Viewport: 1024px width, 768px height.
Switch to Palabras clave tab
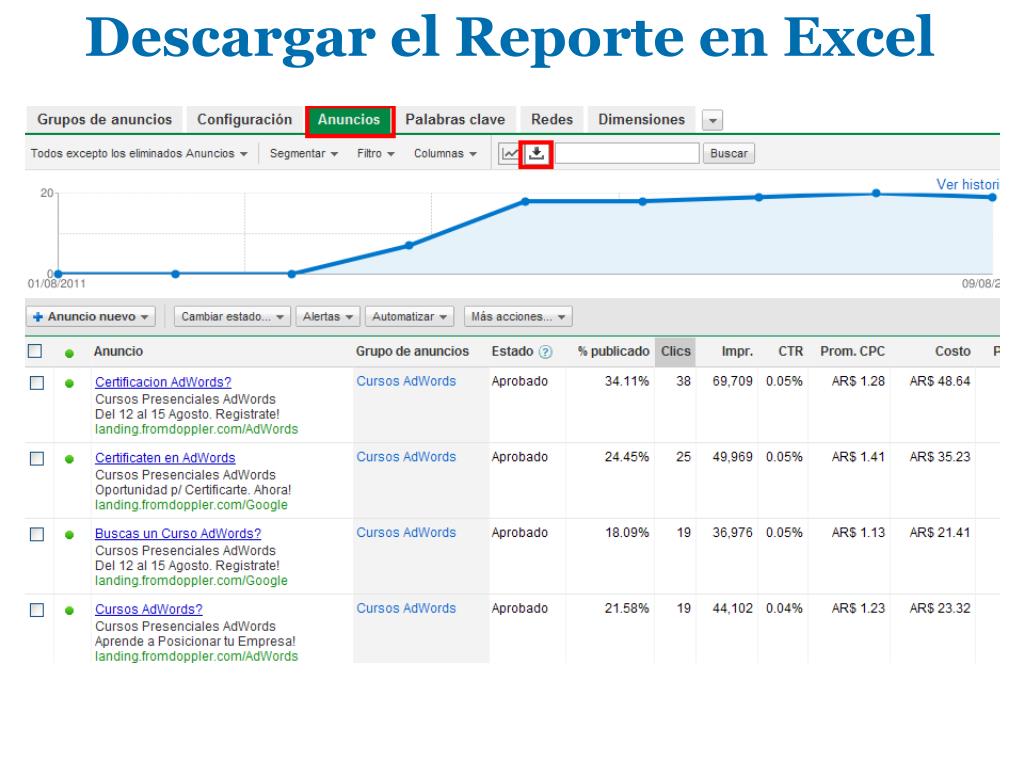pyautogui.click(x=455, y=120)
